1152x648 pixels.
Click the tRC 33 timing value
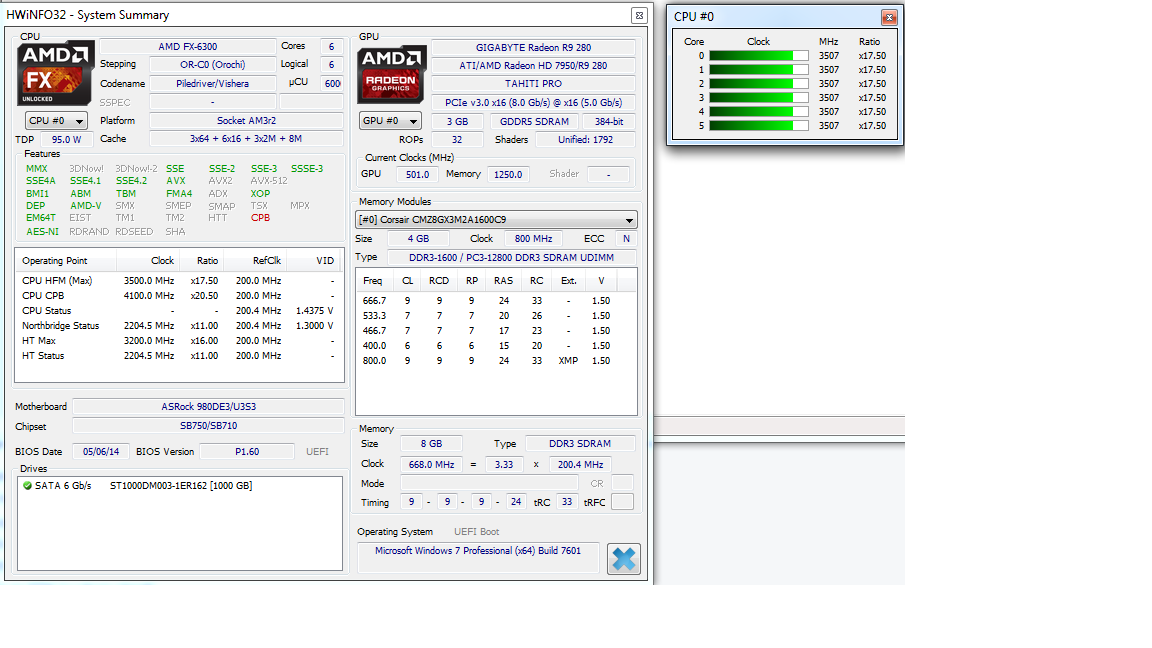tap(566, 502)
